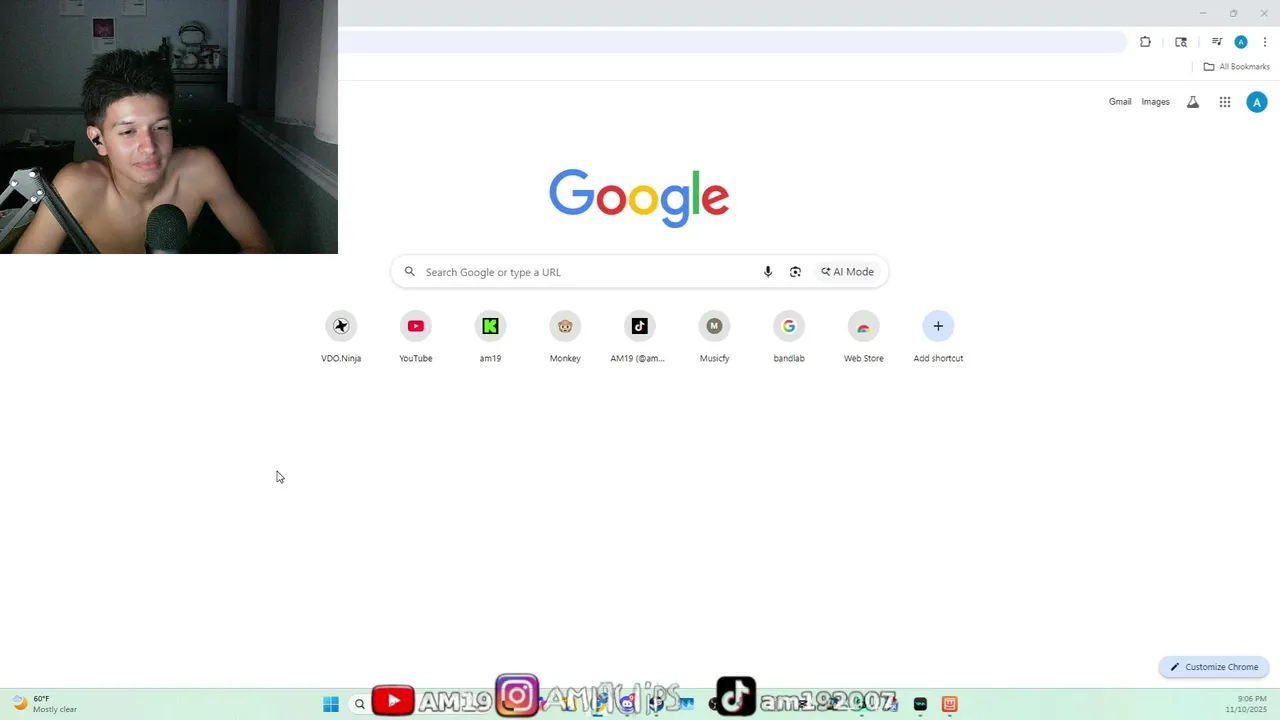Click the magnifier icon in search box
This screenshot has height=720, width=1280.
click(x=409, y=272)
